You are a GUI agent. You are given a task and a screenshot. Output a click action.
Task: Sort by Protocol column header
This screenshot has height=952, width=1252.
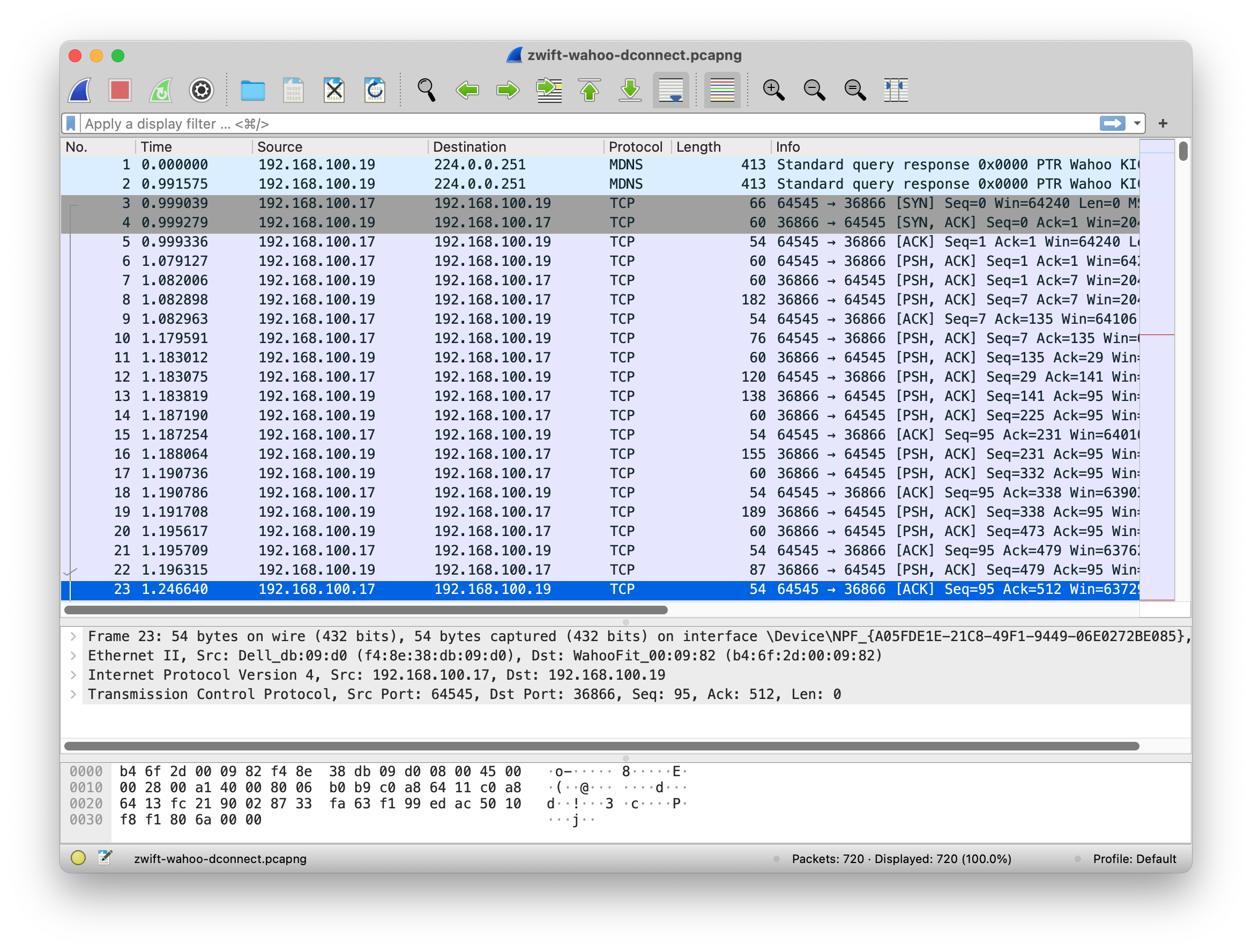coord(638,147)
